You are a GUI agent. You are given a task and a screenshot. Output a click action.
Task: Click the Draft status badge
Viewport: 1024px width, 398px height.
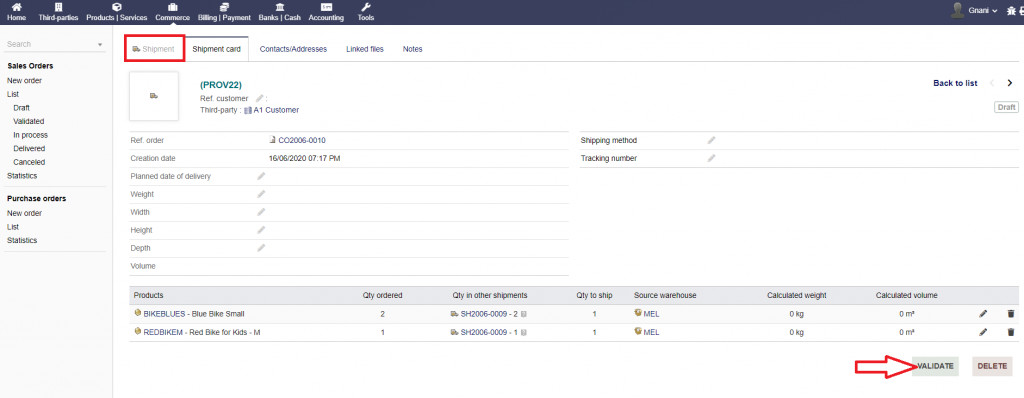point(1006,107)
